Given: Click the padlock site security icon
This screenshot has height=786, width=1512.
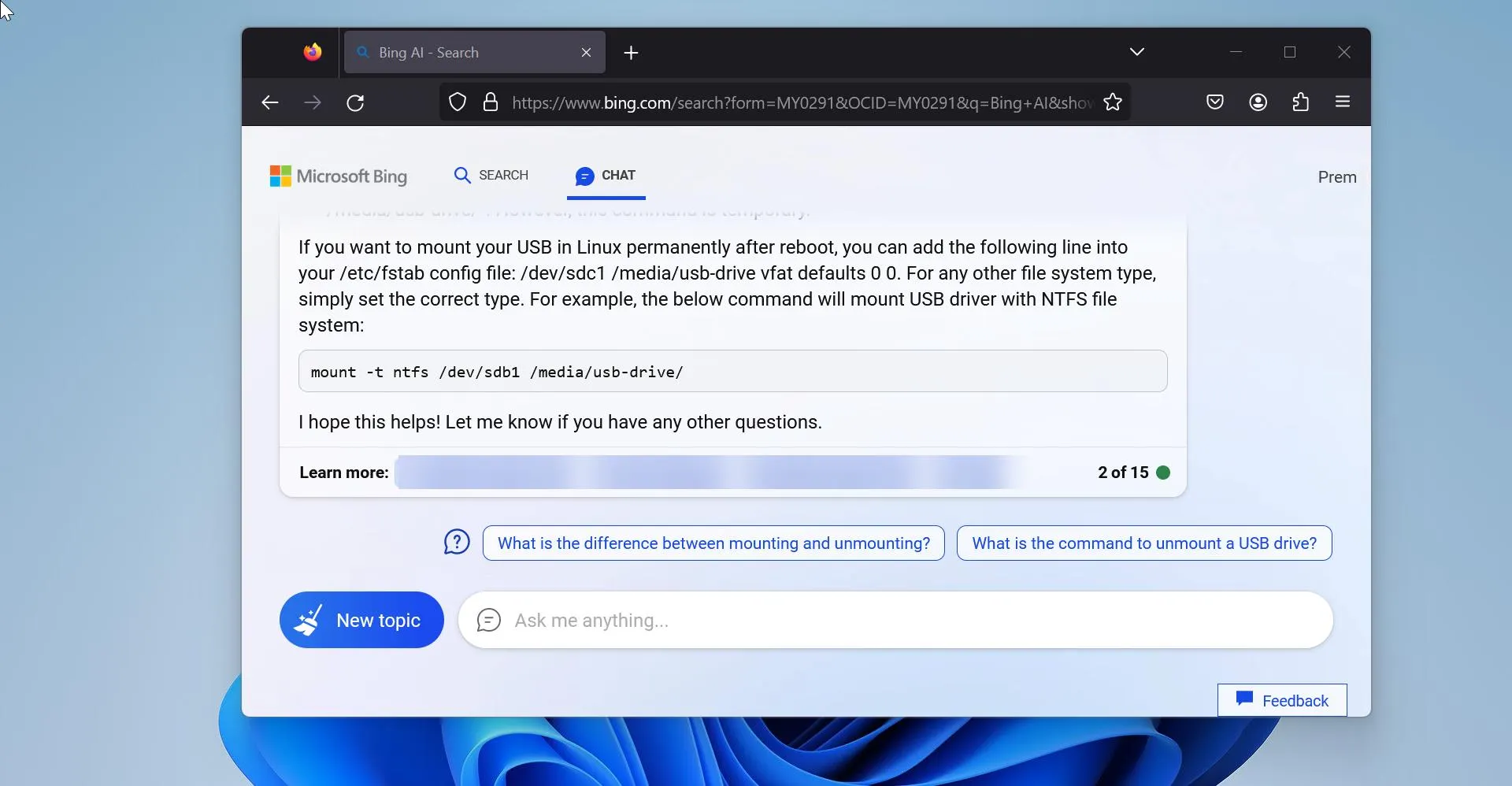Looking at the screenshot, I should click(491, 102).
